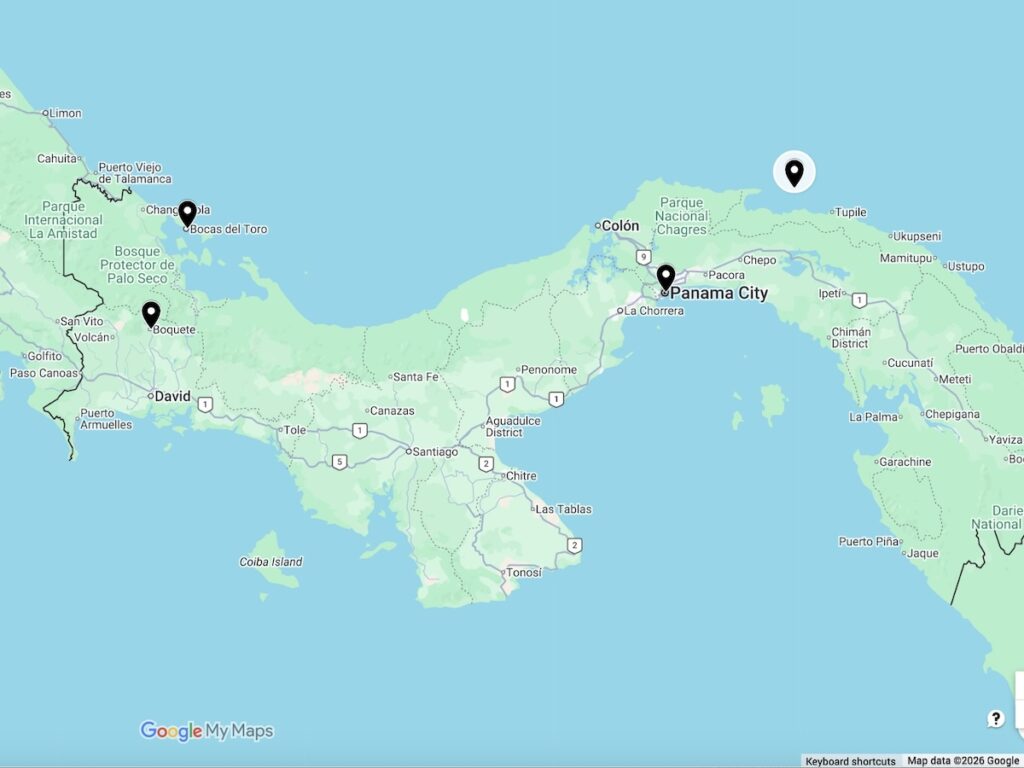Click the Ukupseni label
Image resolution: width=1024 pixels, height=768 pixels.
point(917,236)
